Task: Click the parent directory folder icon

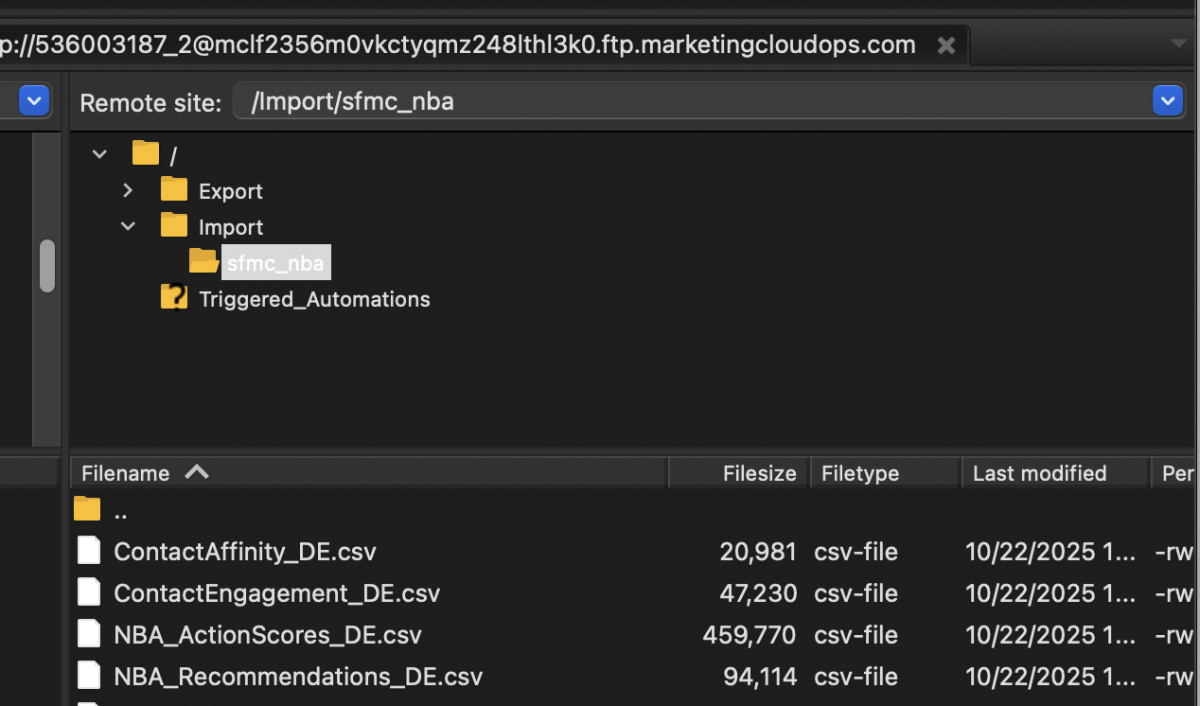Action: tap(89, 509)
